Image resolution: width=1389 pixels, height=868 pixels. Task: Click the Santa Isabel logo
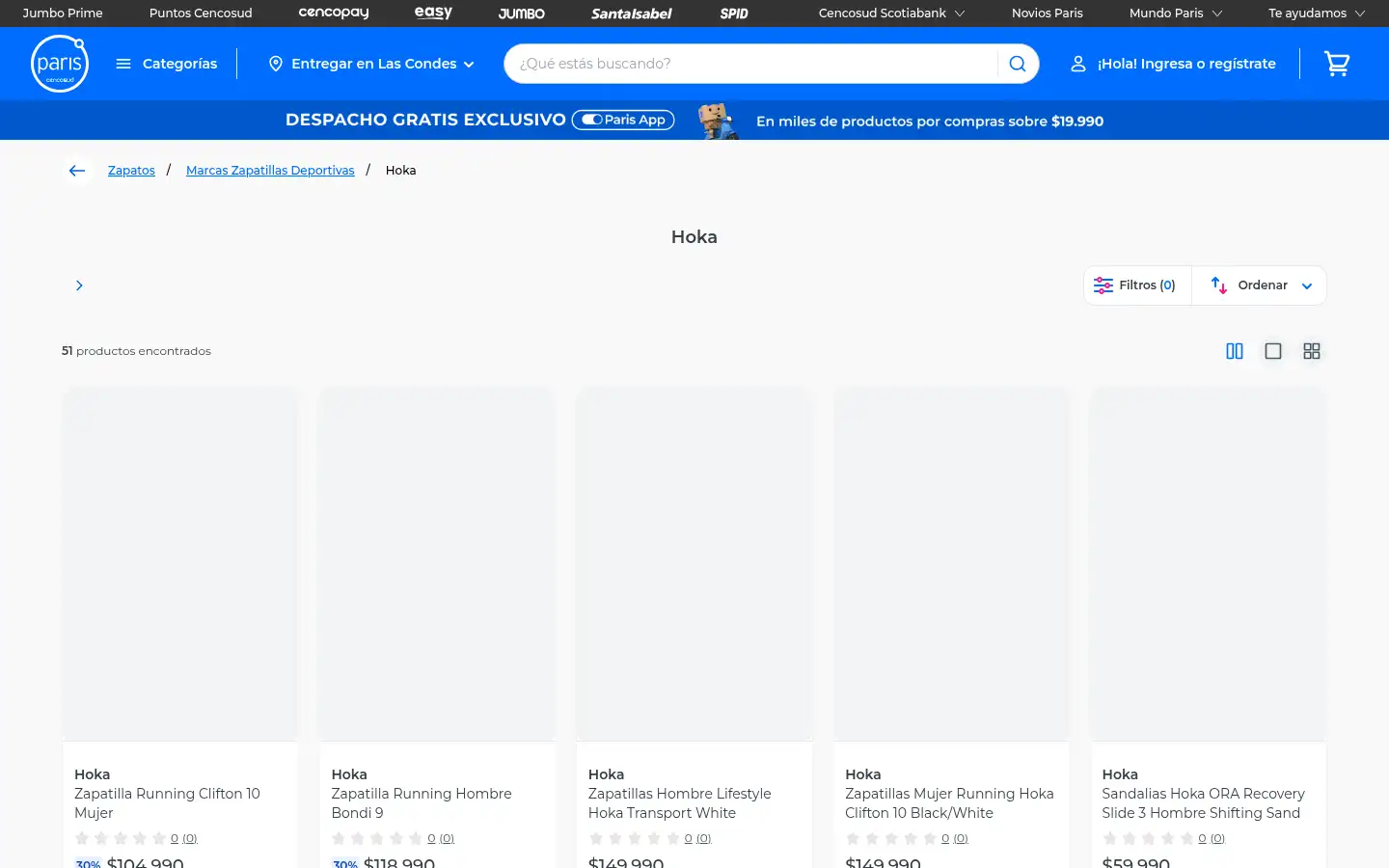[x=632, y=14]
